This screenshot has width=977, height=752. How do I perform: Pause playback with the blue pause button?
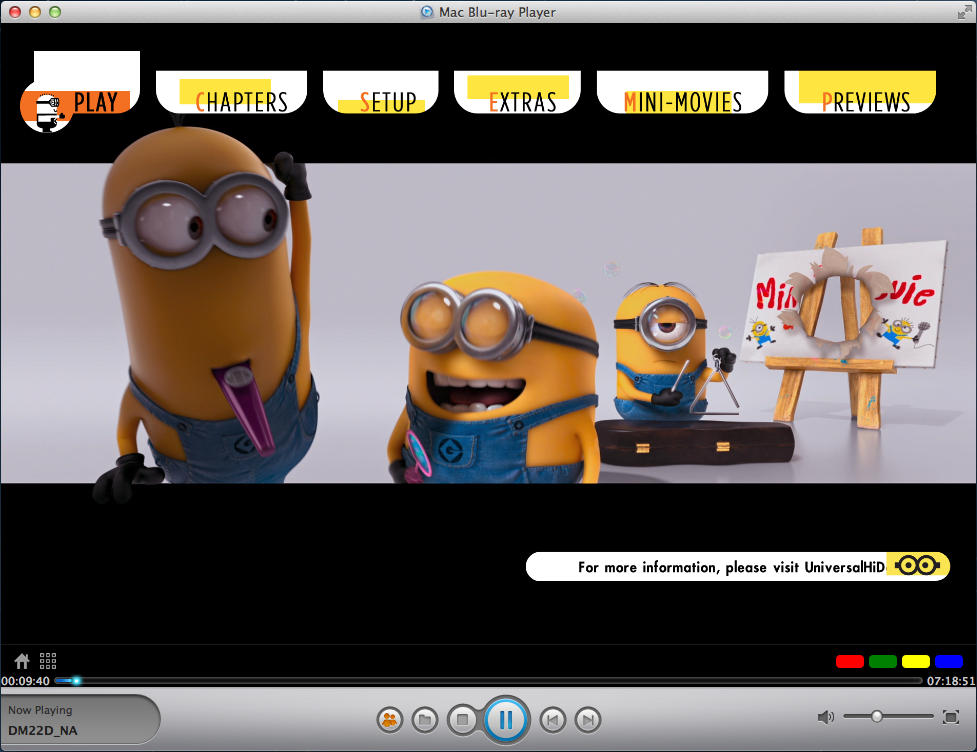(506, 718)
